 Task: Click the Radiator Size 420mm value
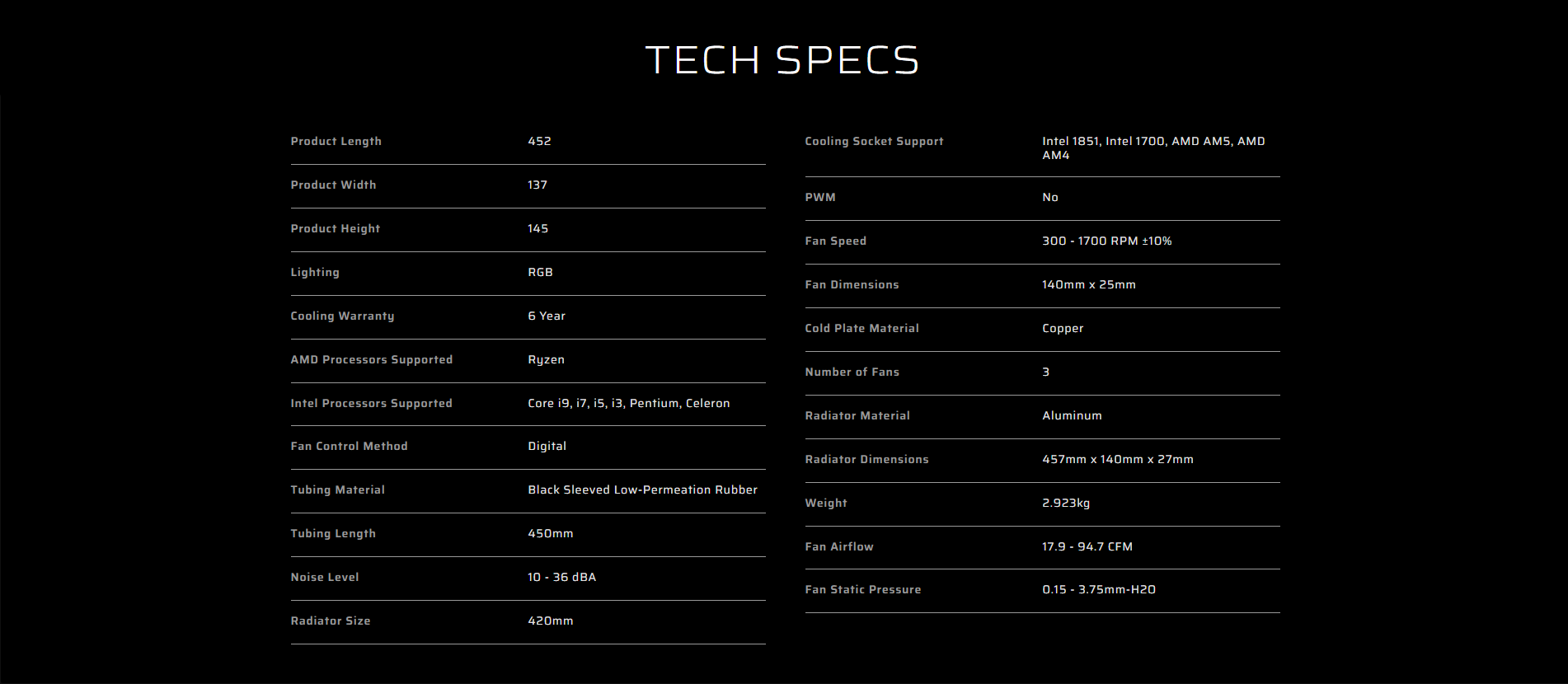click(x=550, y=621)
